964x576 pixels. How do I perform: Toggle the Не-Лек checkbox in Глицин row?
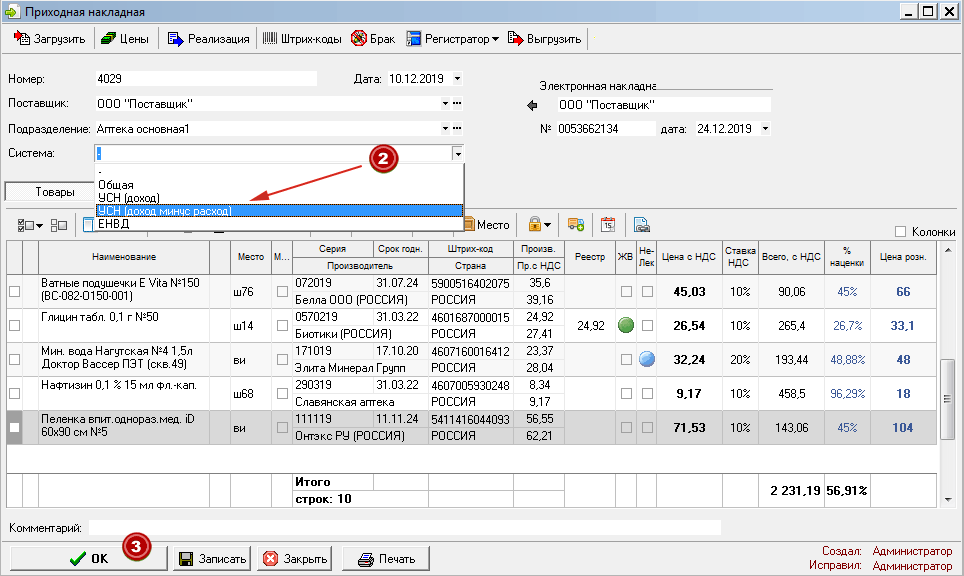point(647,325)
